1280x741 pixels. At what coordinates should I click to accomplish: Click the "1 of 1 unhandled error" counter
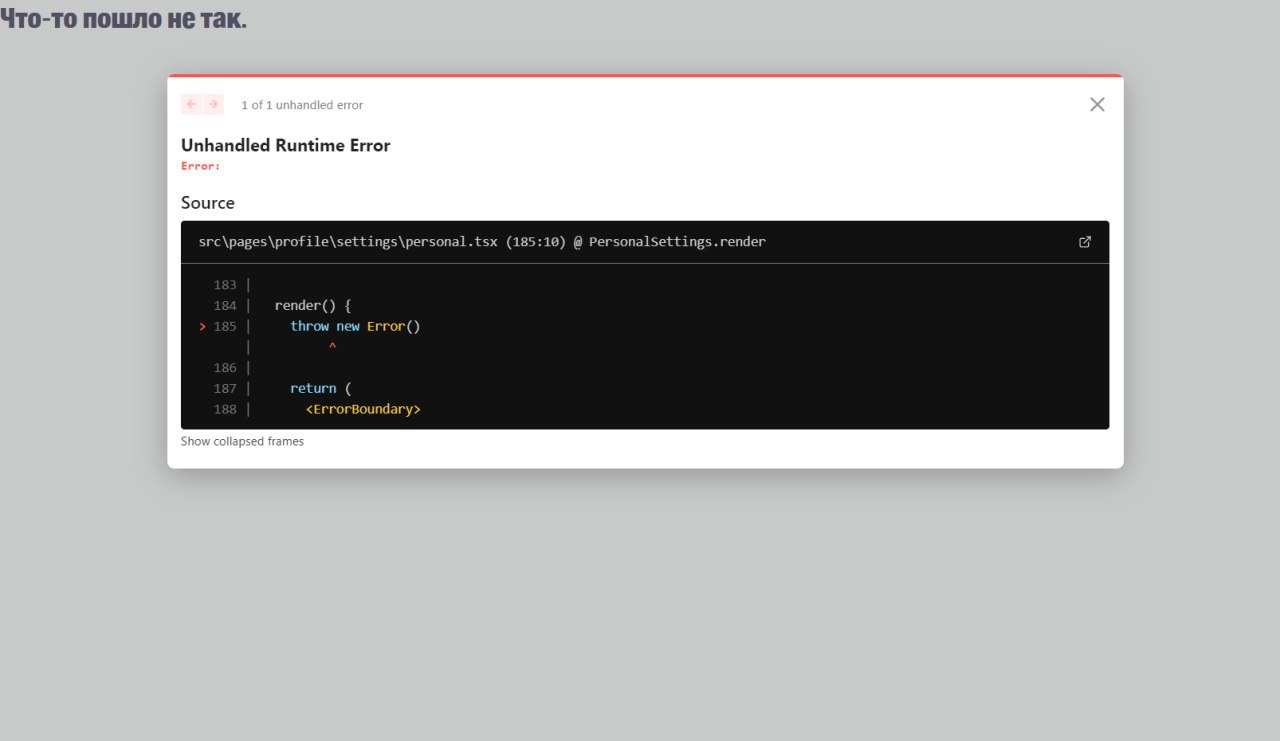click(302, 105)
